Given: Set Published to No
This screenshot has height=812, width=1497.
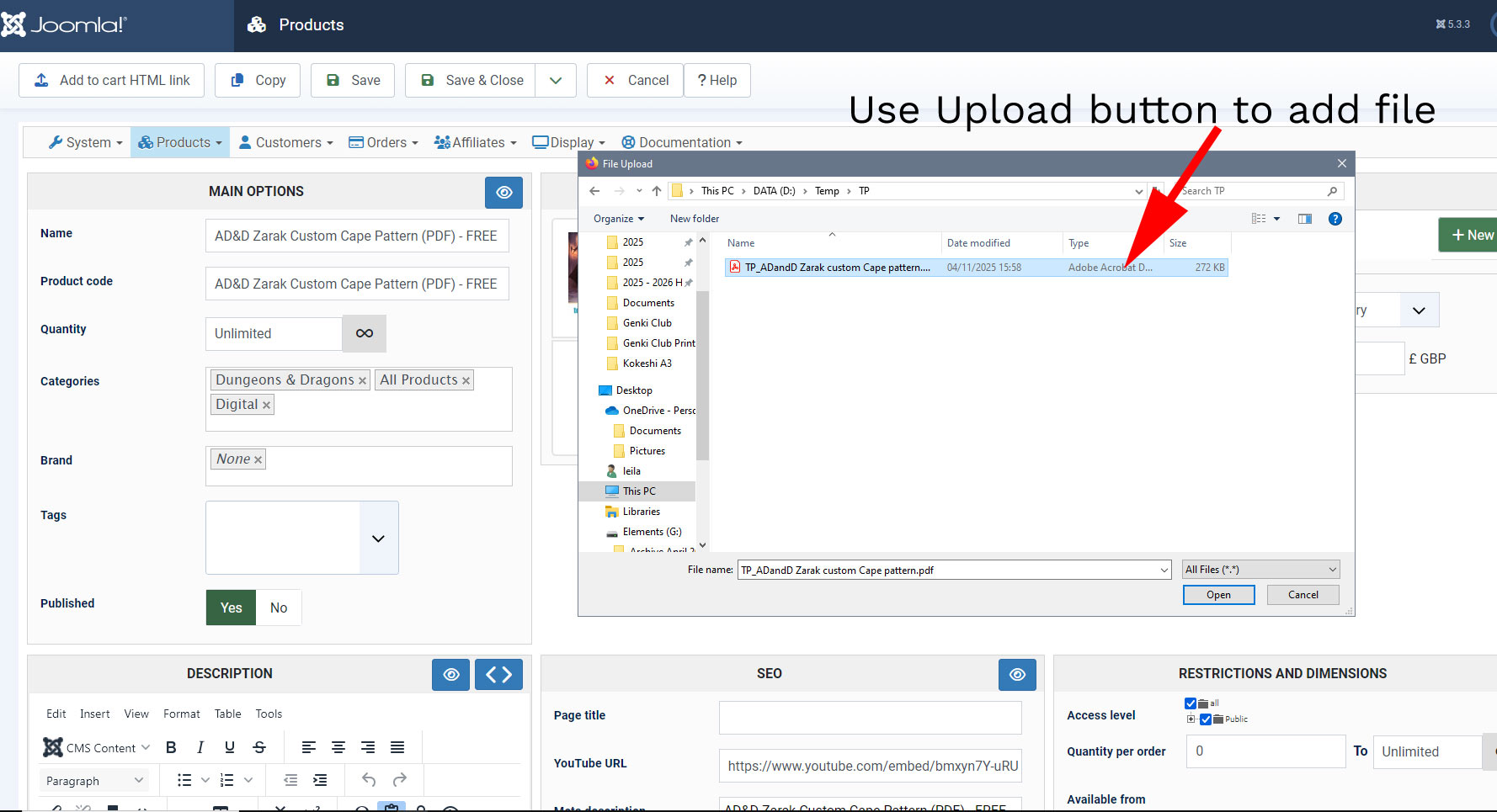Looking at the screenshot, I should click(x=279, y=608).
